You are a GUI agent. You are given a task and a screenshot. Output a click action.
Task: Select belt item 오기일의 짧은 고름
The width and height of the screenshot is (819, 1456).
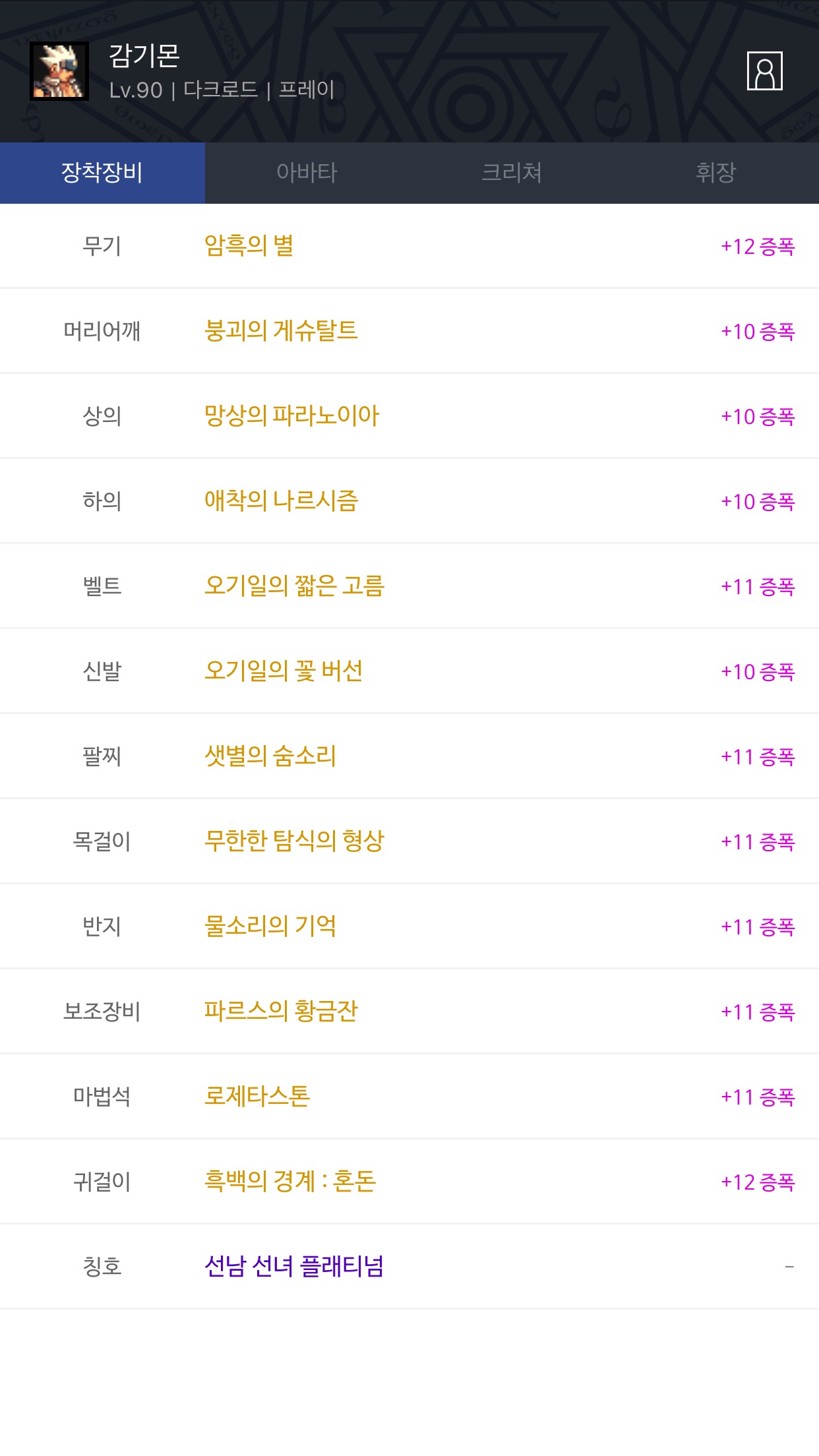[294, 586]
